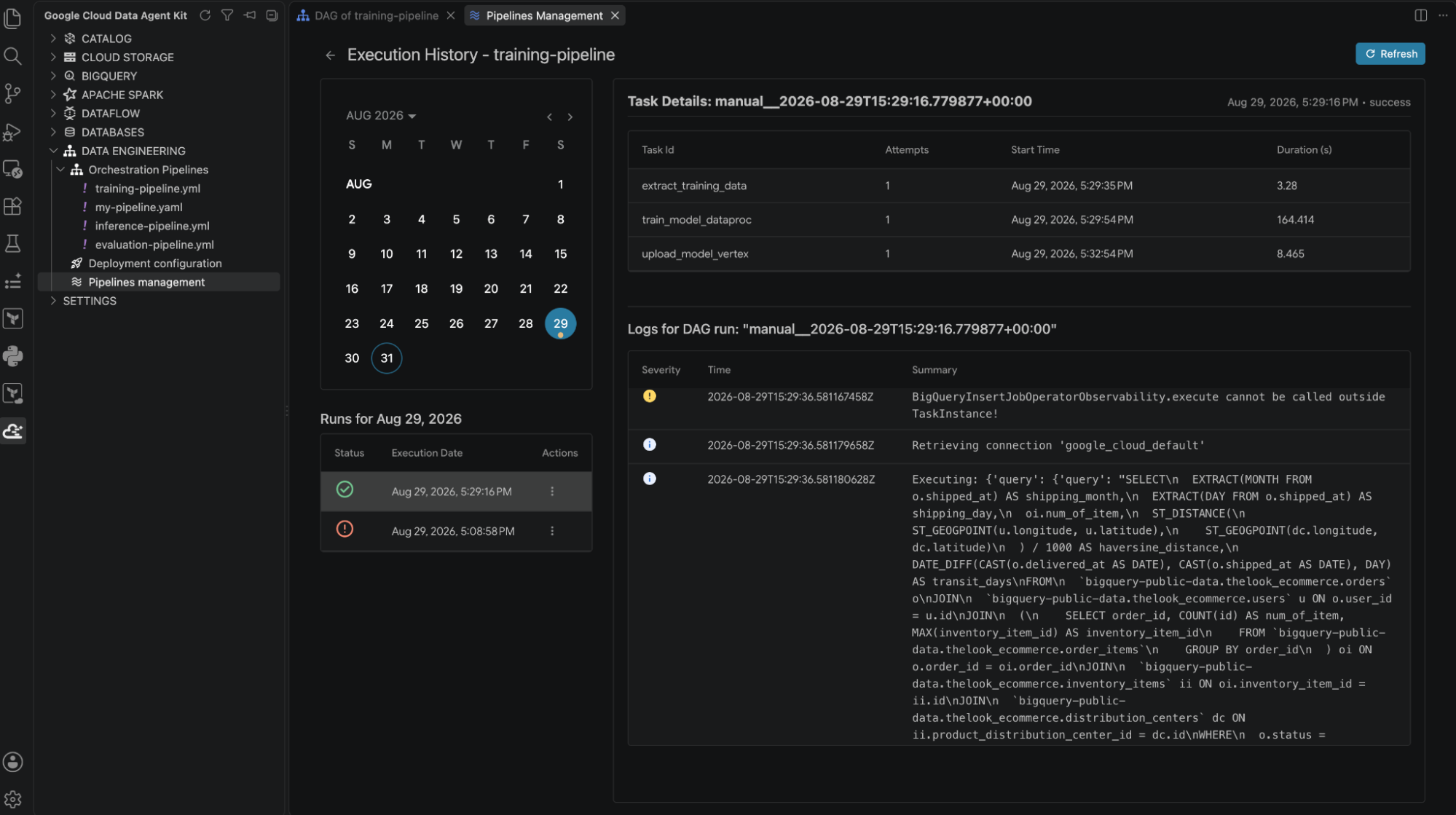The width and height of the screenshot is (1456, 815).
Task: Open the Testing flask icon
Action: click(13, 243)
